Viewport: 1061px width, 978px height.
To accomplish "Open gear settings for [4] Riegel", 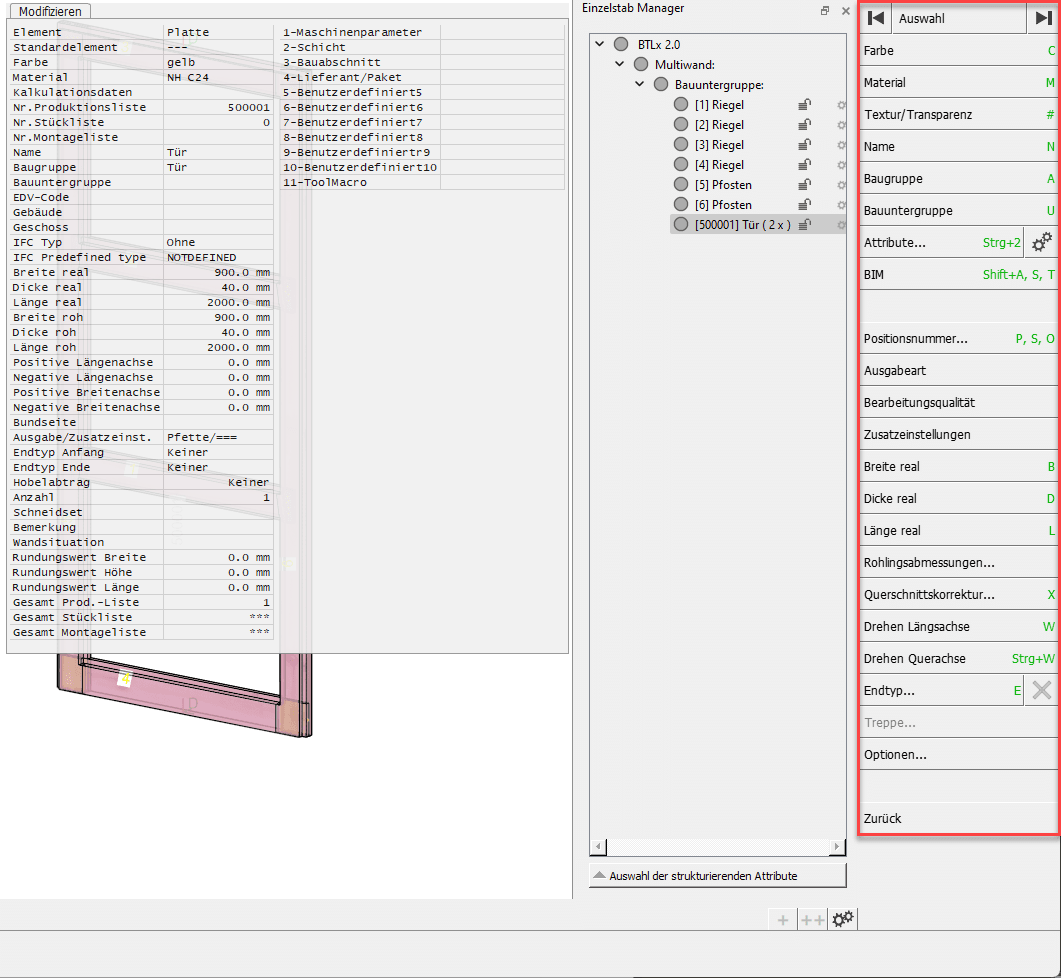I will (x=841, y=164).
